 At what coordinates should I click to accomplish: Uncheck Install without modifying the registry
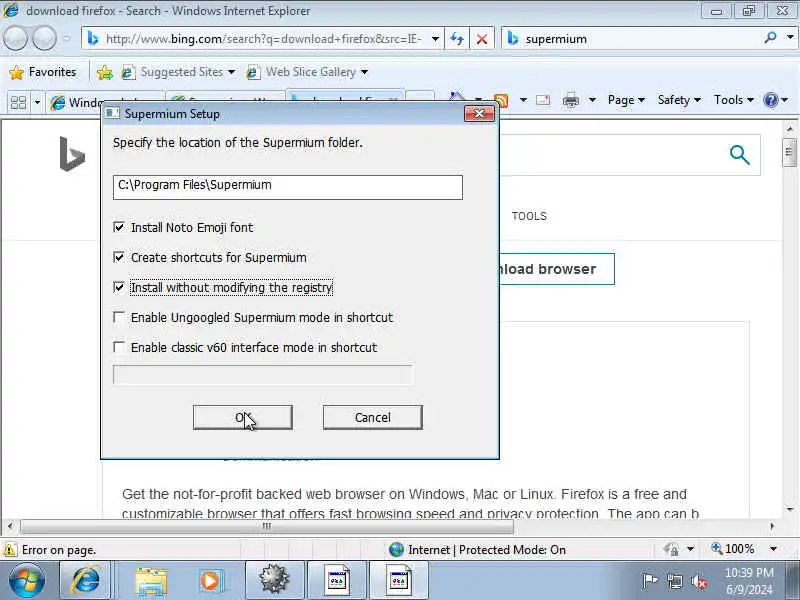click(x=119, y=287)
